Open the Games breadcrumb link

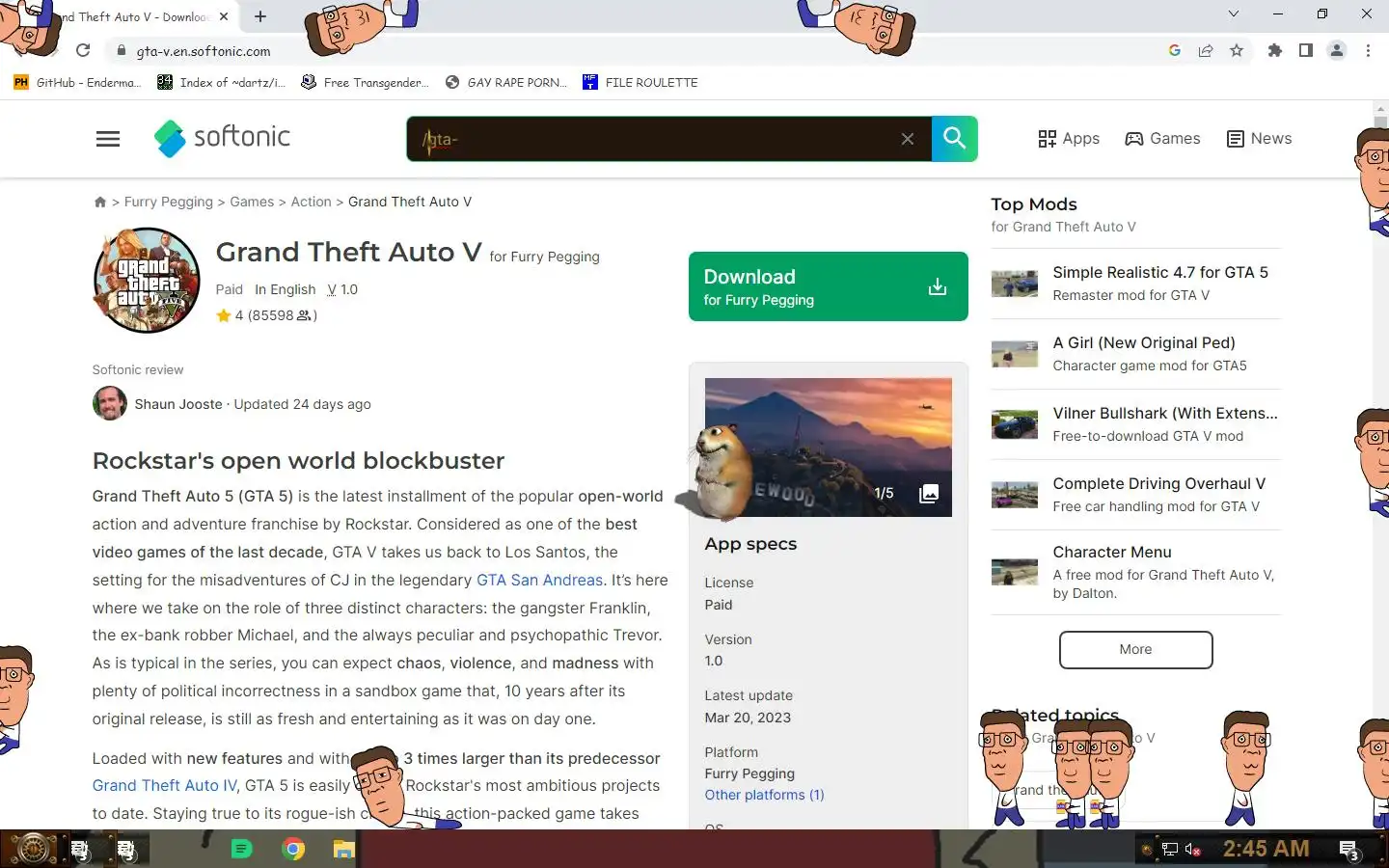[252, 202]
